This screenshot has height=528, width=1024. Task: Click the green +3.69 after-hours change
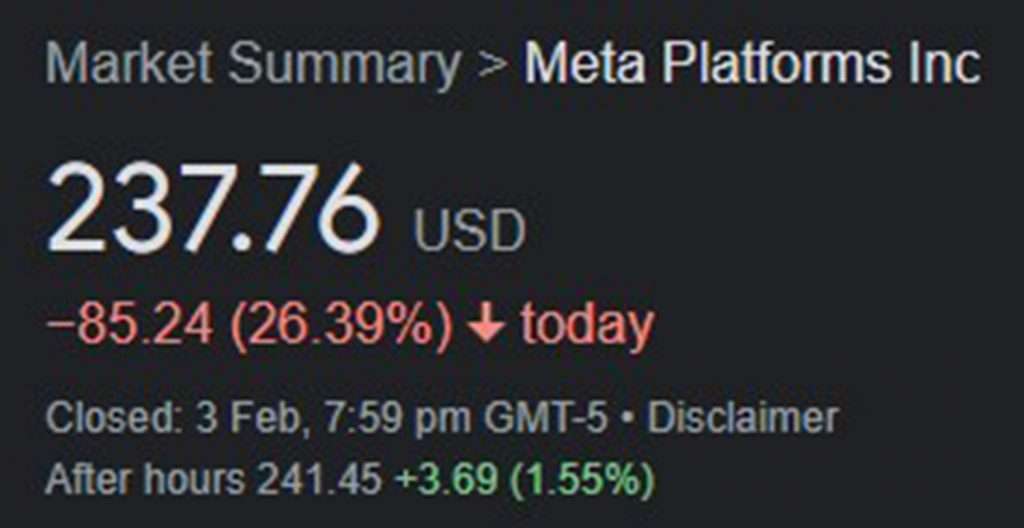click(x=446, y=480)
